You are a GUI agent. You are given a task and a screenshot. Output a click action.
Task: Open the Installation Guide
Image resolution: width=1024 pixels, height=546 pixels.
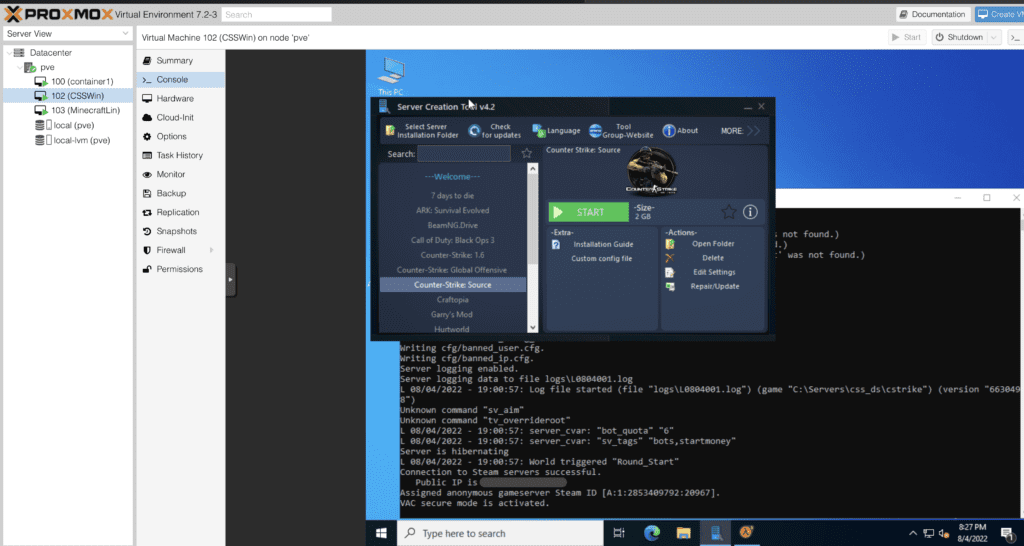pos(603,244)
